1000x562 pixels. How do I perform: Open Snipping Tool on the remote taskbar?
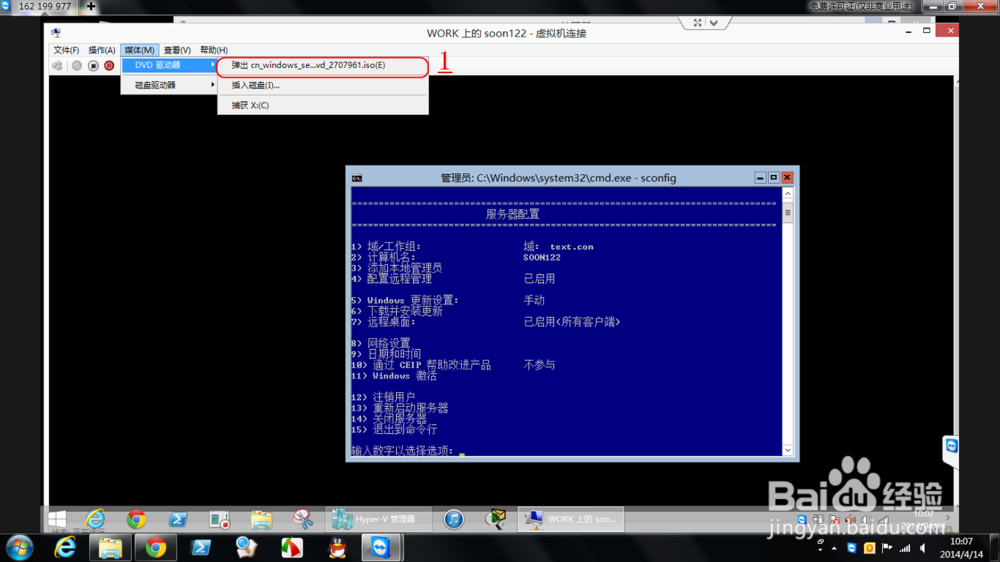[303, 519]
